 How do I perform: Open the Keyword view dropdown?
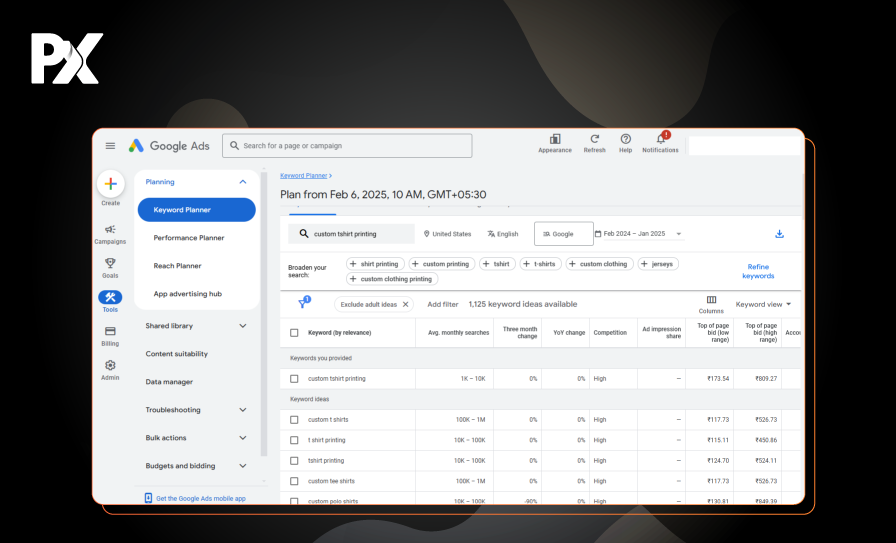(763, 304)
